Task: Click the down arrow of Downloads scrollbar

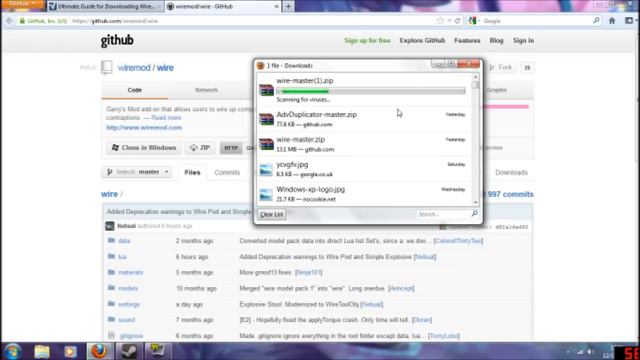Action: pos(475,202)
